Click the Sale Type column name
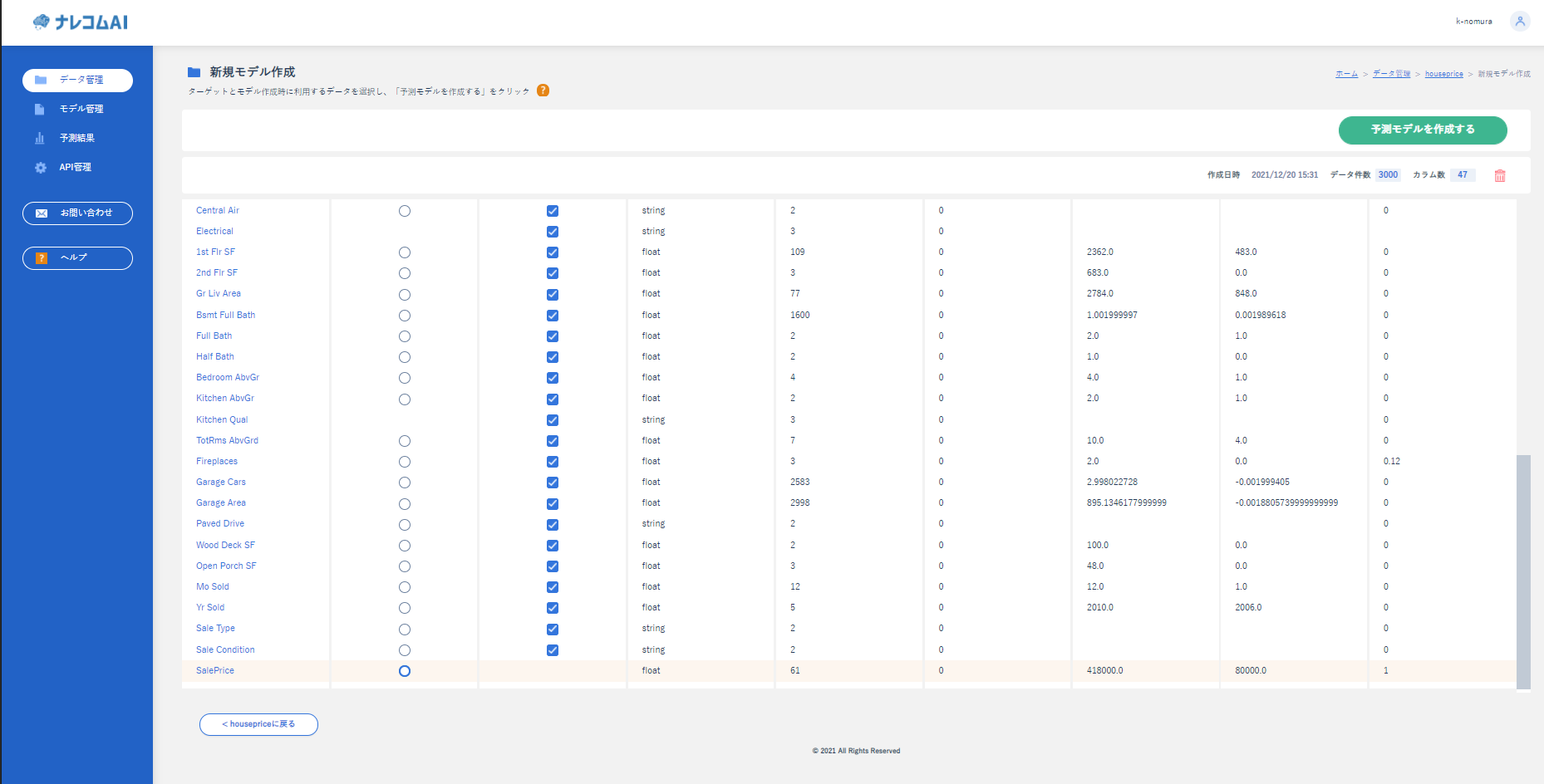 pyautogui.click(x=215, y=629)
